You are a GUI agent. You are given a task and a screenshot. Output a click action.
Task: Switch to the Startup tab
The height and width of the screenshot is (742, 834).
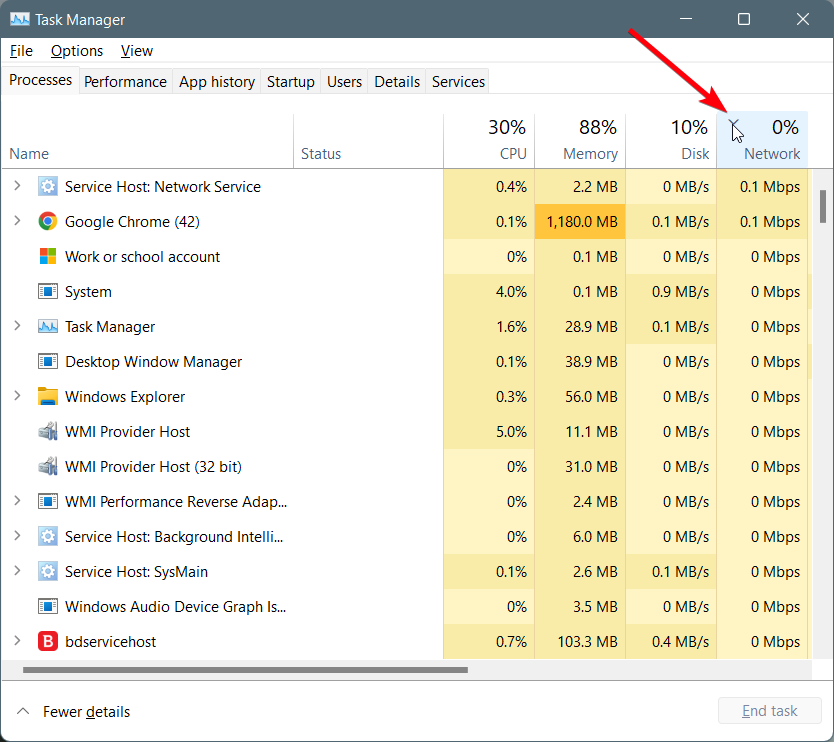290,81
